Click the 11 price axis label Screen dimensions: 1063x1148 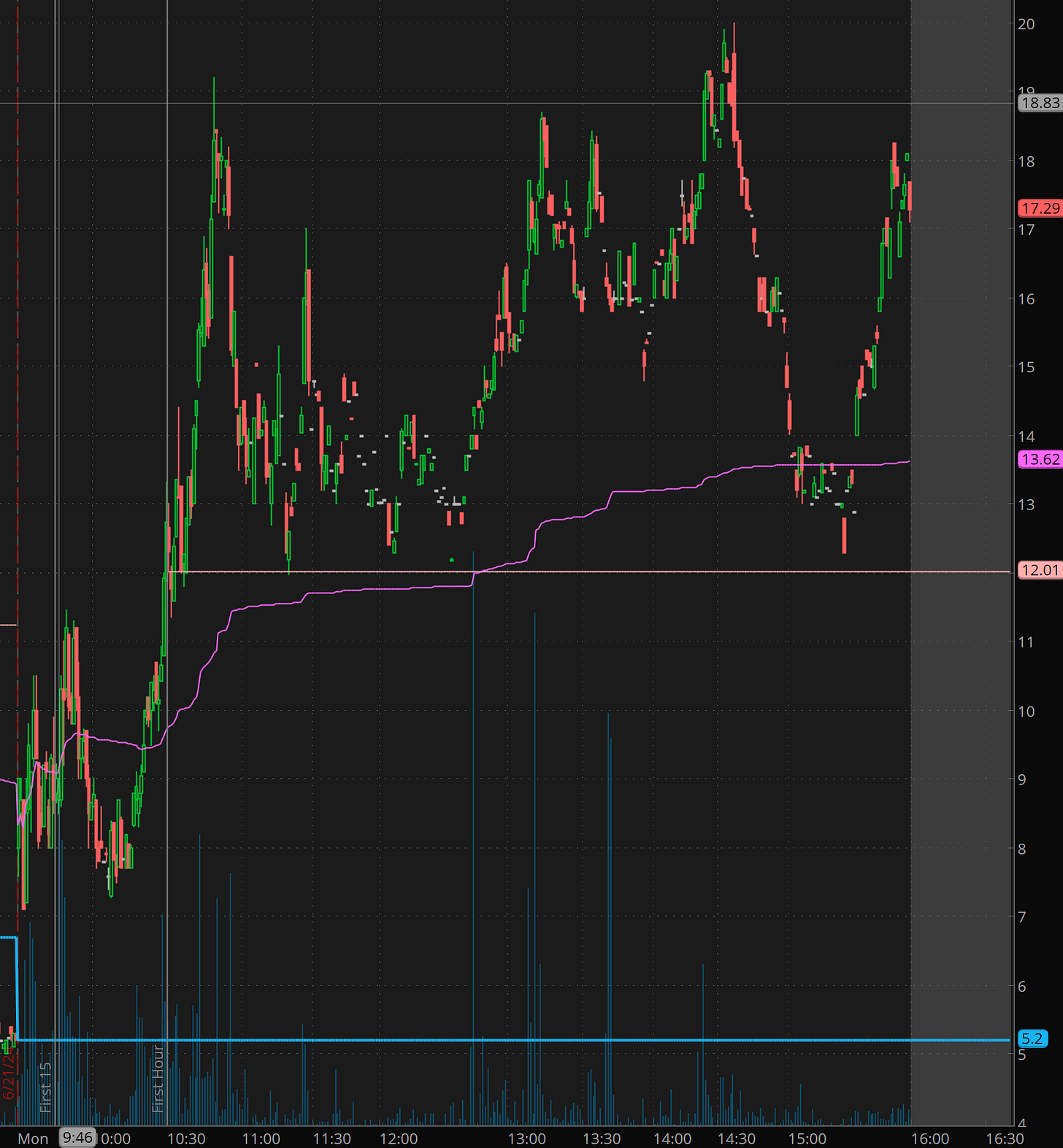pos(1026,642)
